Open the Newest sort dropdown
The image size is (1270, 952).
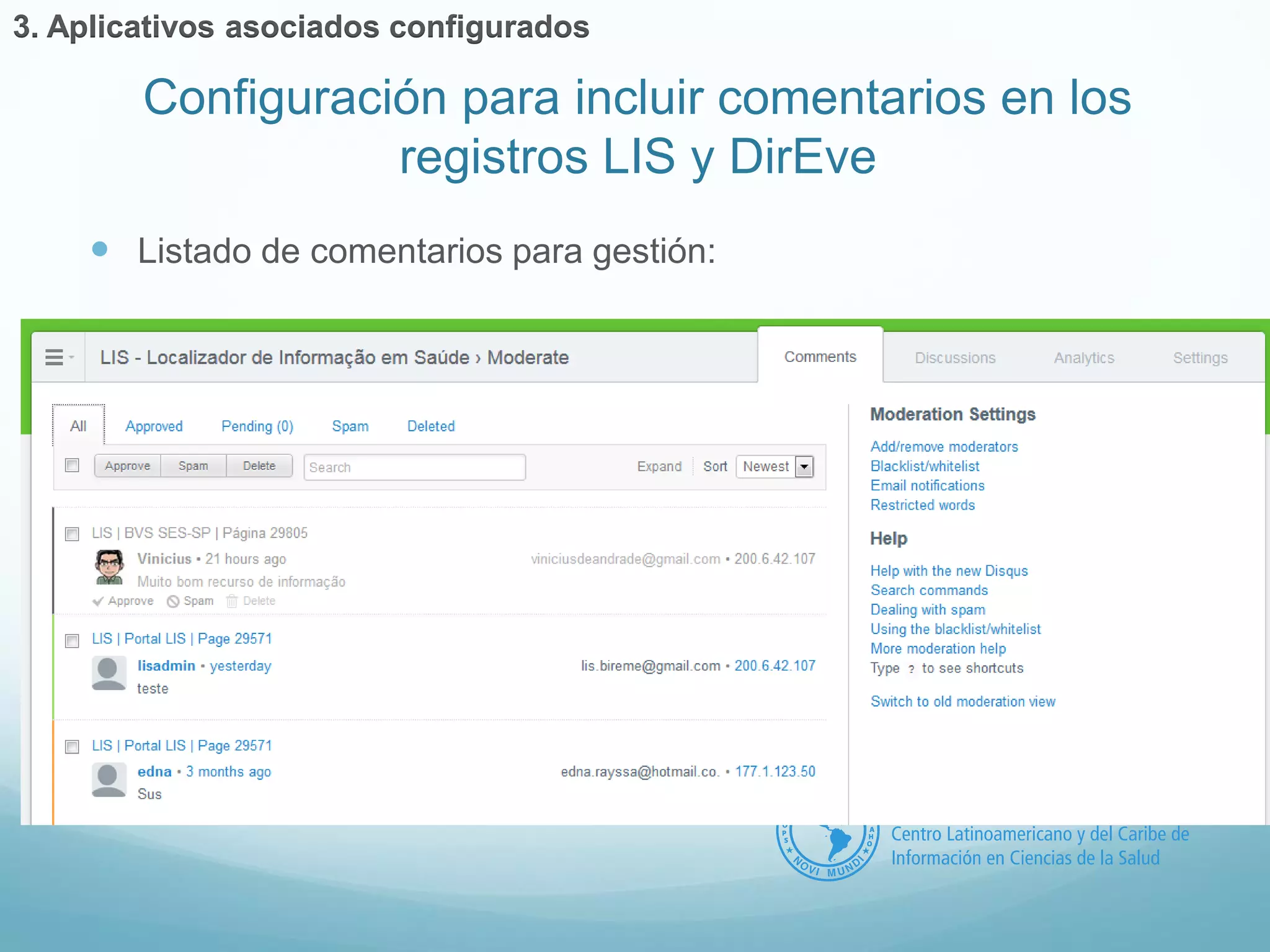(775, 467)
